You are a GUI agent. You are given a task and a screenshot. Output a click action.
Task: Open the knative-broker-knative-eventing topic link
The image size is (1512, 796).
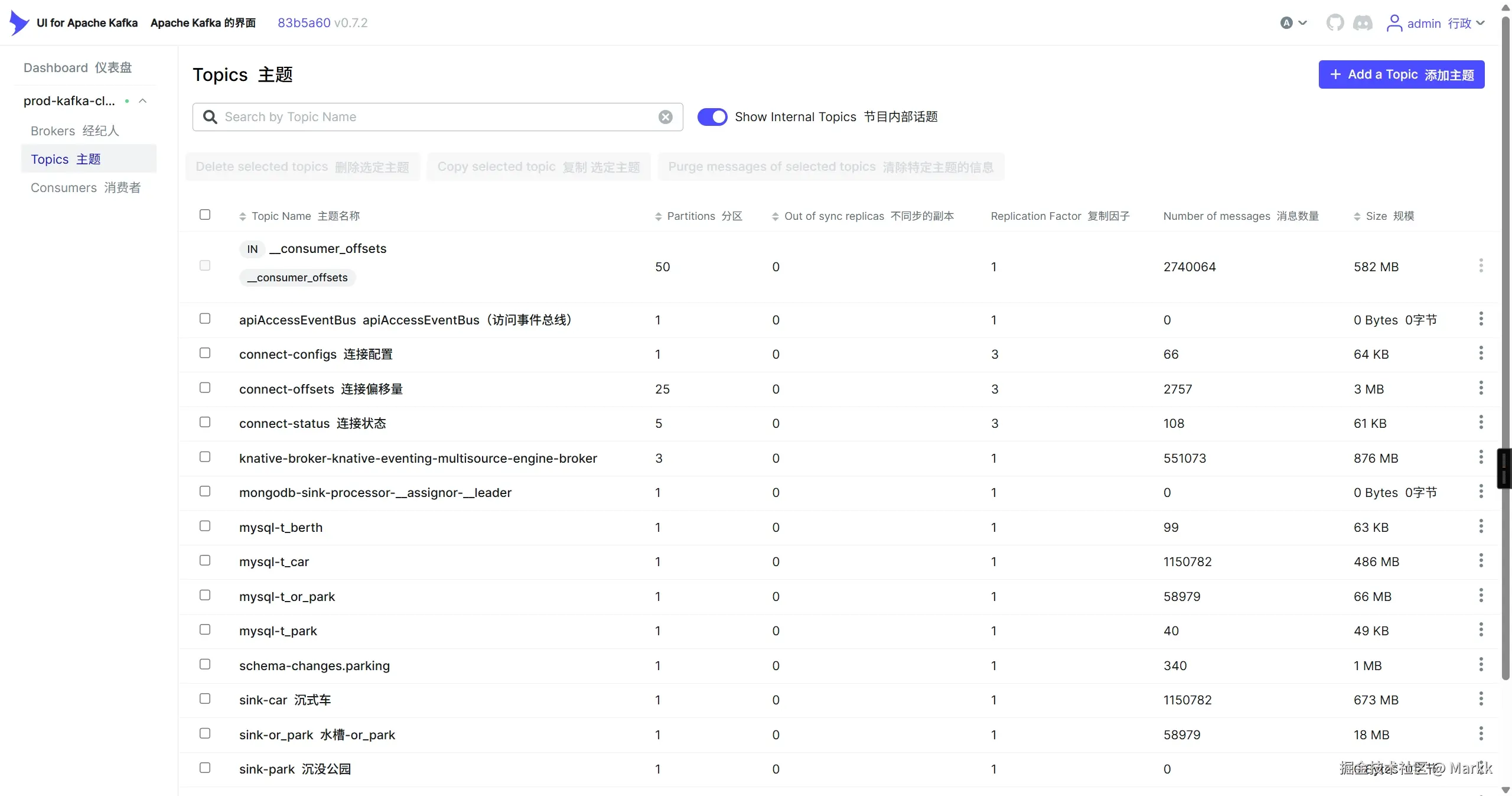[418, 458]
